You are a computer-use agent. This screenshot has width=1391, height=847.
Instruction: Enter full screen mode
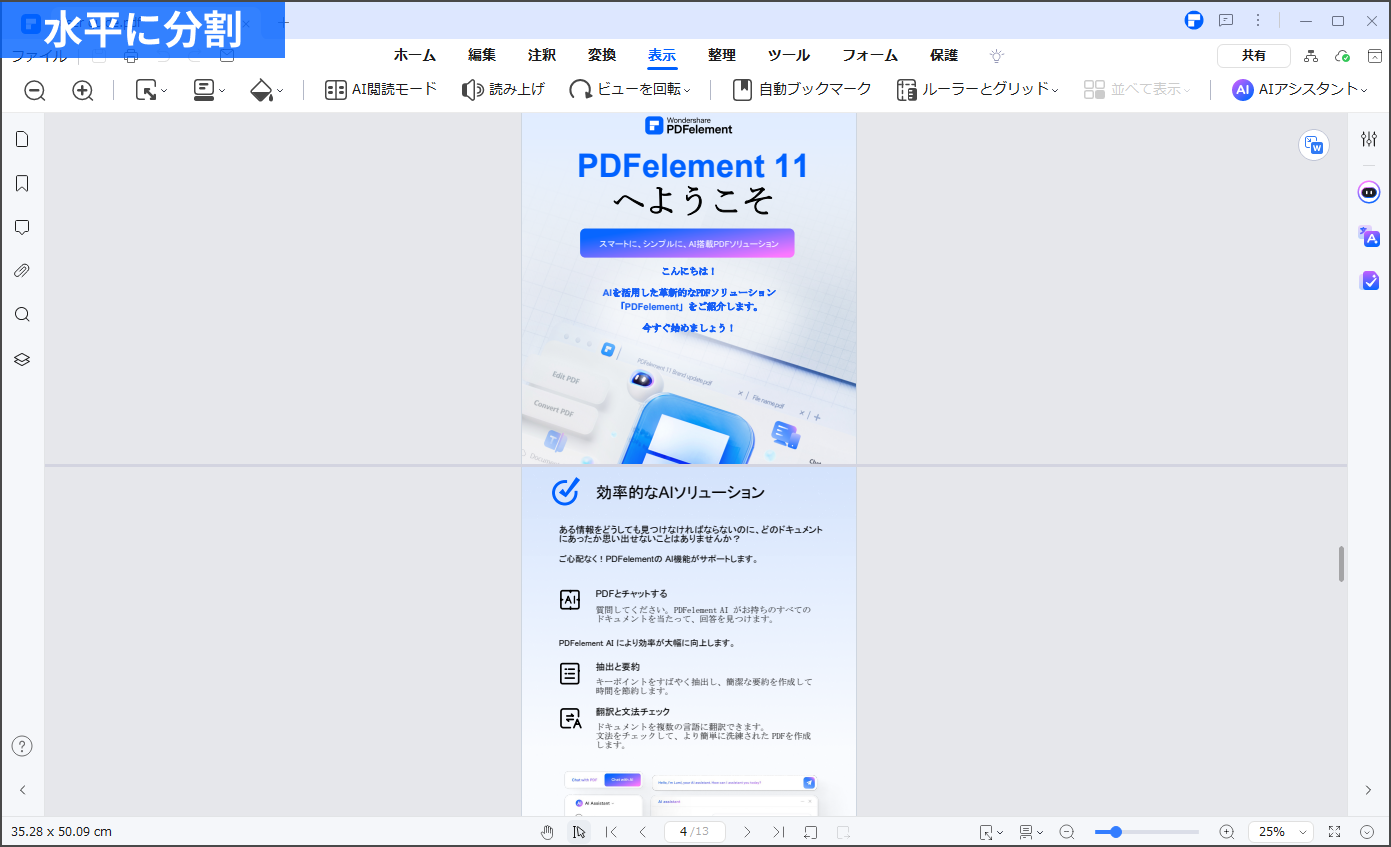[1334, 832]
